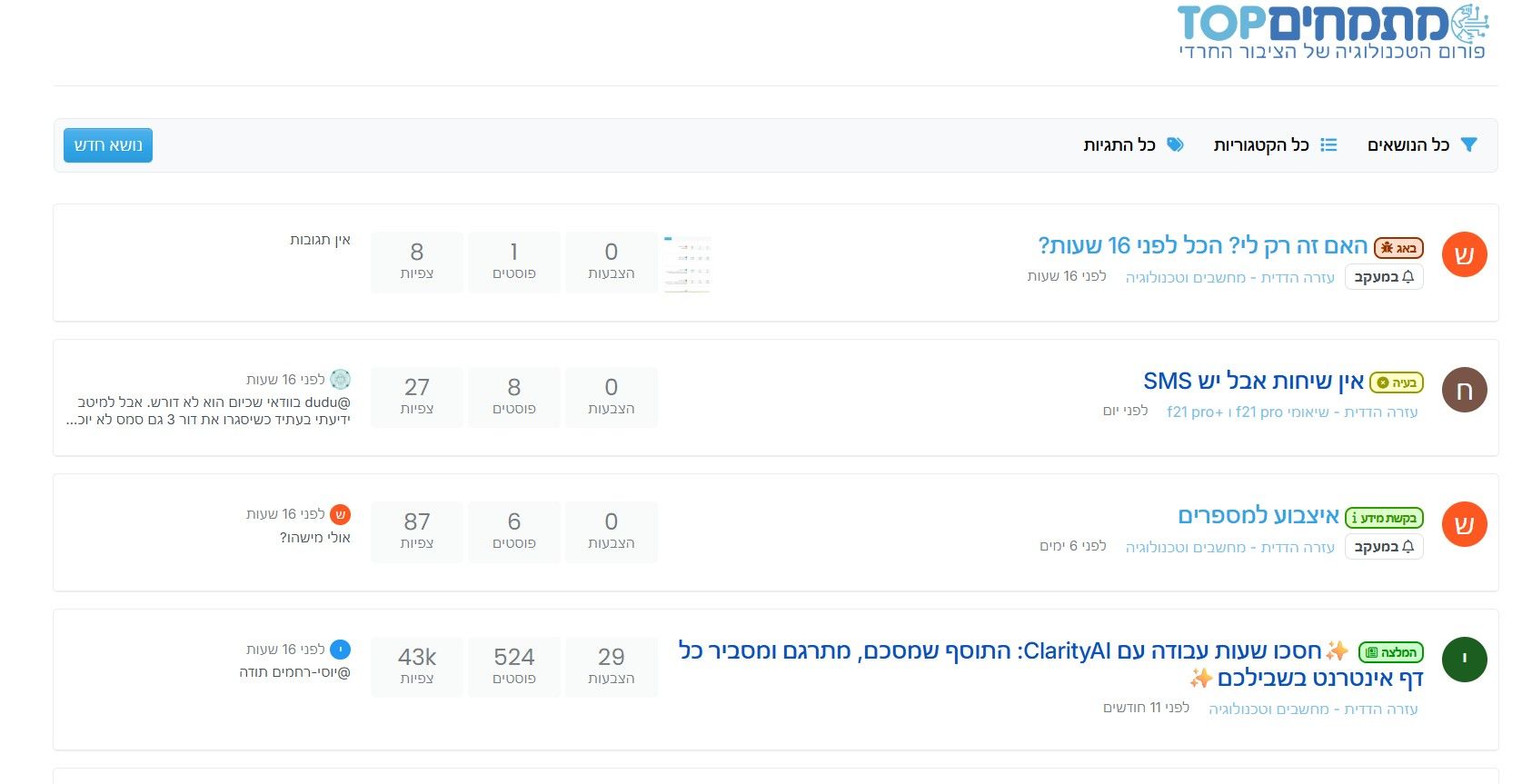Toggle במעקב watch button on first topic

1383,277
